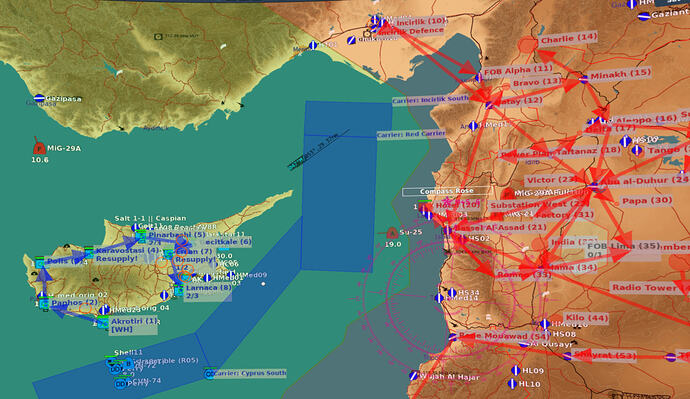The width and height of the screenshot is (690, 399).
Task: Select the Su-25 aircraft marker offshore
Action: pos(392,233)
